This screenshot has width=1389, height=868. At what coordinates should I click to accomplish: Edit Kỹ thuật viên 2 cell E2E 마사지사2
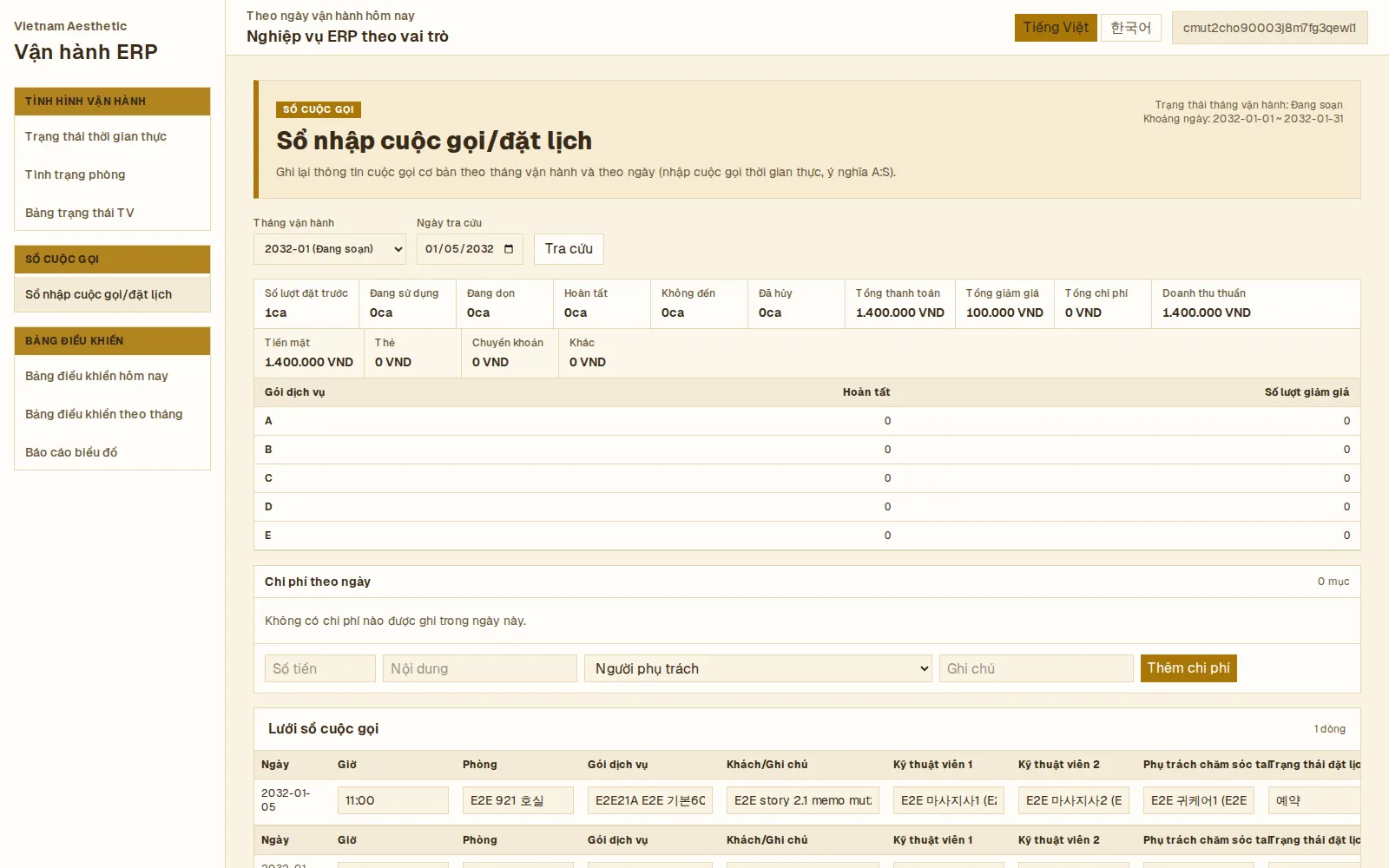point(1074,800)
